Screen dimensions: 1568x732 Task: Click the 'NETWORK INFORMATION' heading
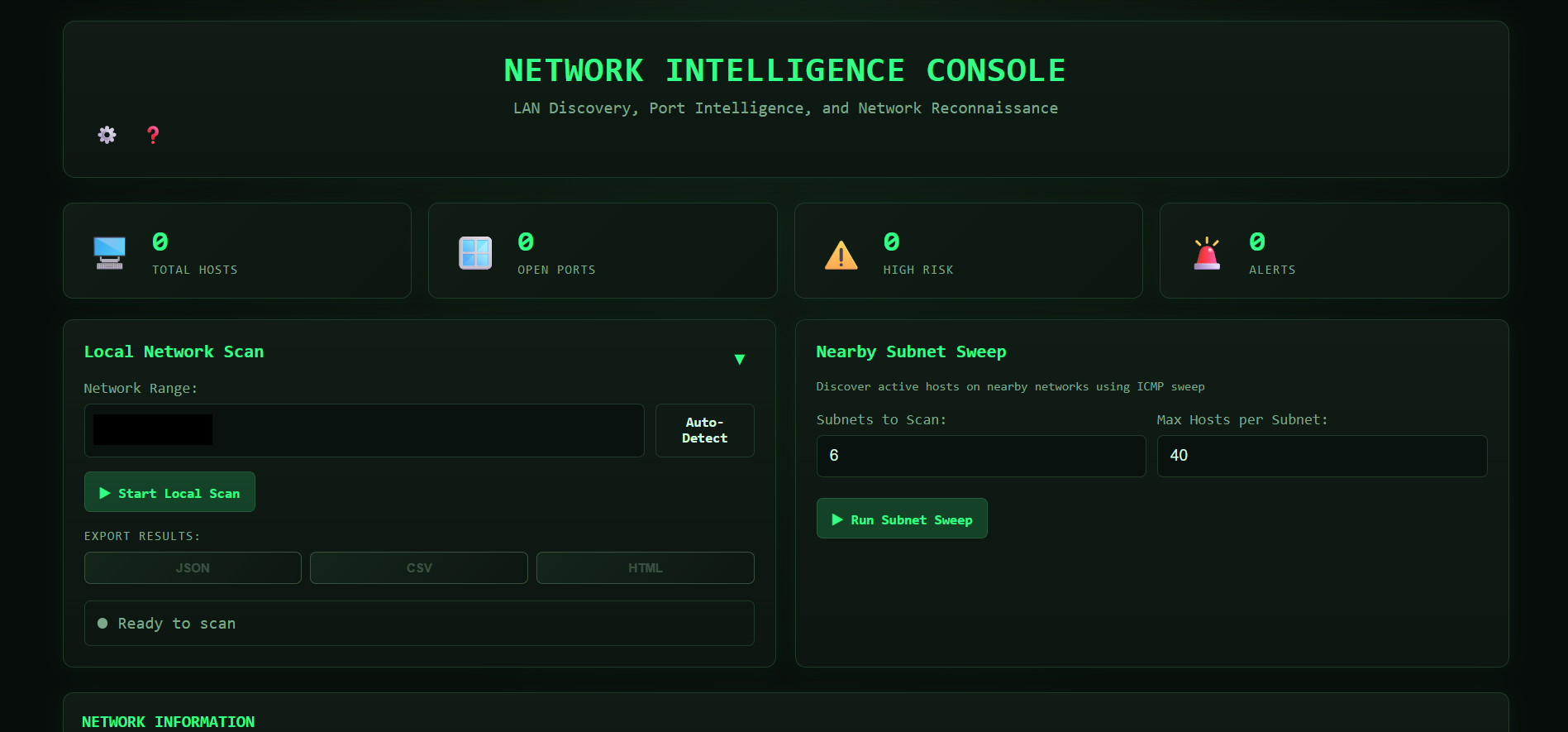[169, 721]
